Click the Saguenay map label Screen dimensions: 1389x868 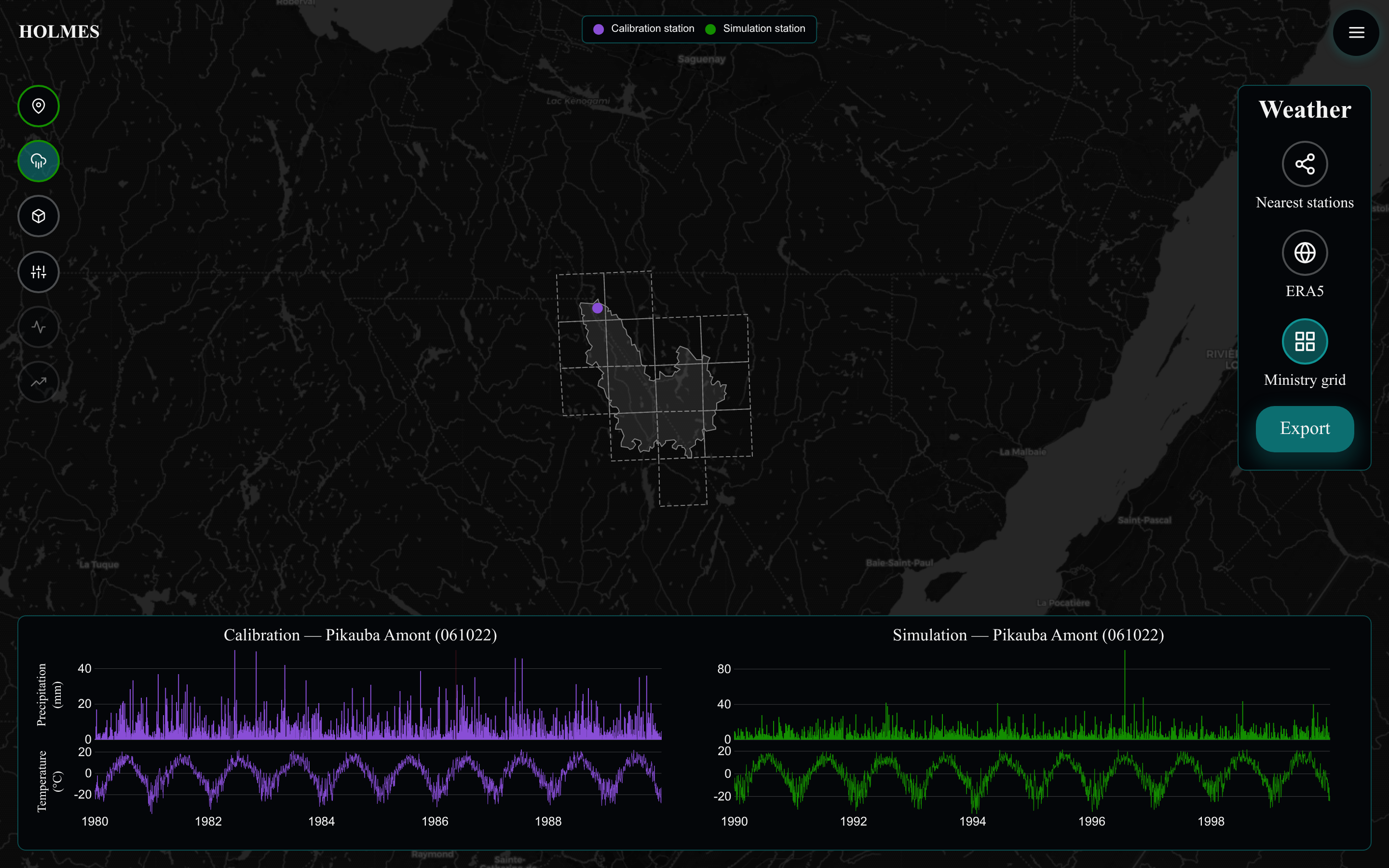pos(701,59)
